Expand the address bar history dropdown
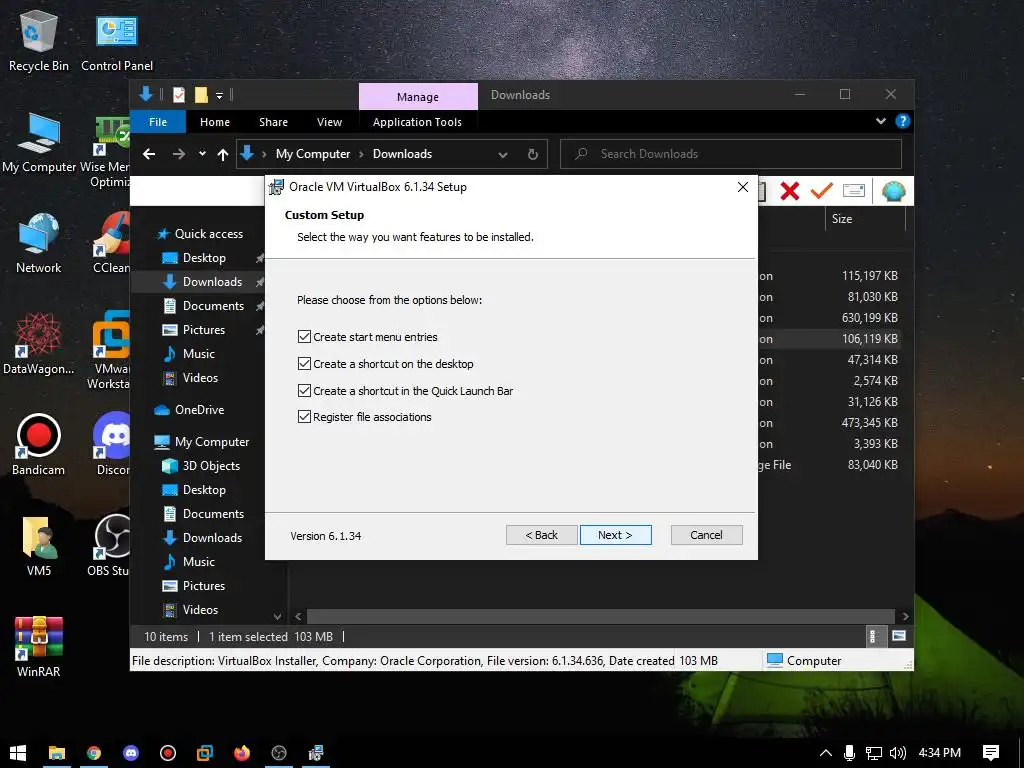This screenshot has width=1024, height=768. click(x=503, y=155)
